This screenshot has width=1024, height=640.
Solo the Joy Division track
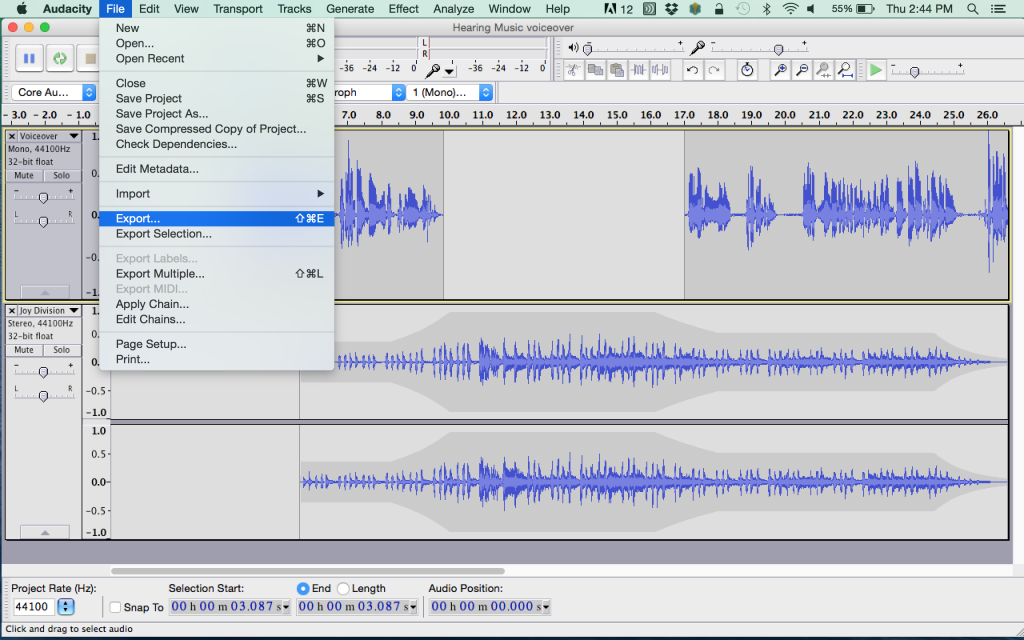pyautogui.click(x=61, y=350)
